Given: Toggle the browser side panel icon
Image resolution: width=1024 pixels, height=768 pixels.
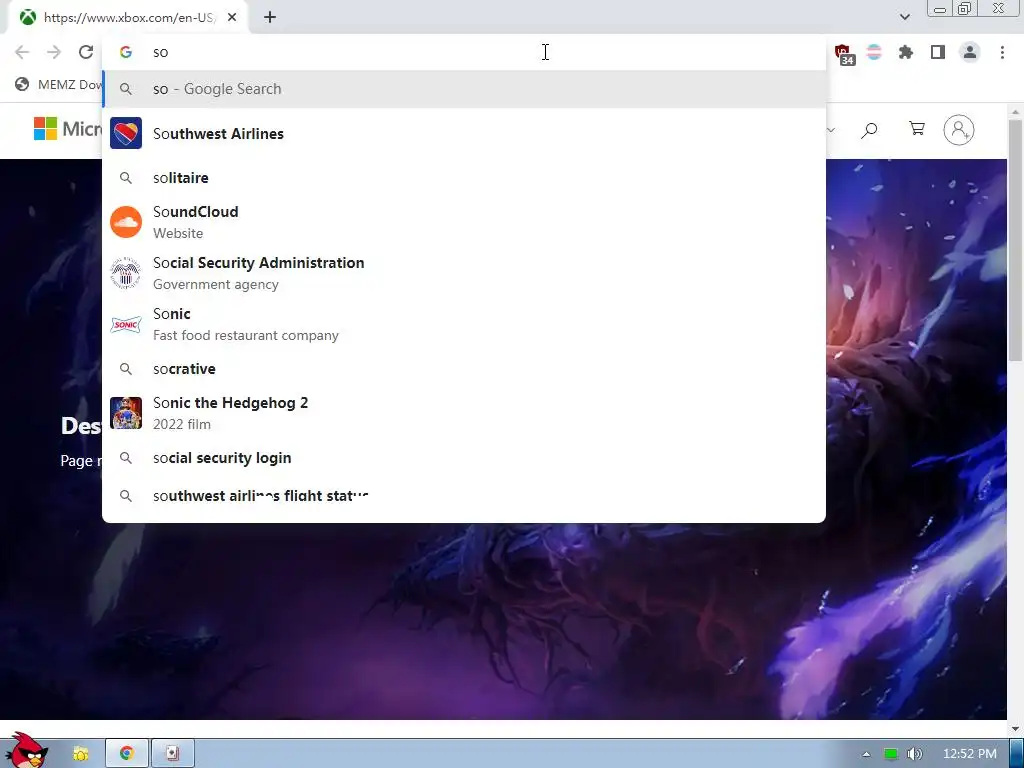Looking at the screenshot, I should tap(938, 52).
